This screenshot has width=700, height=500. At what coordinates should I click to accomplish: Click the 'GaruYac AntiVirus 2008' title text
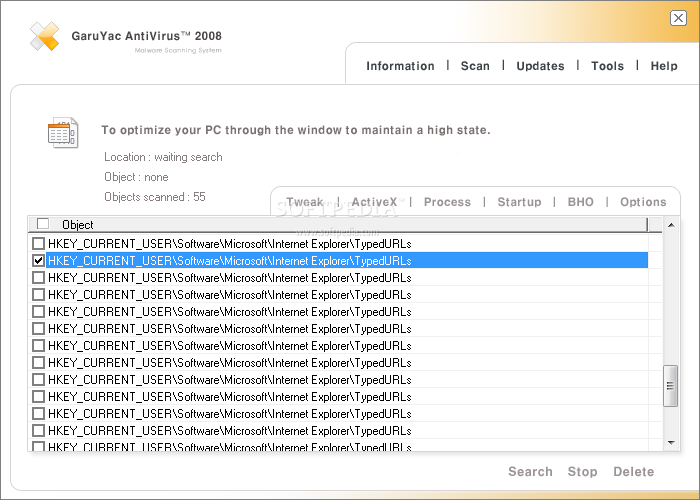point(146,36)
